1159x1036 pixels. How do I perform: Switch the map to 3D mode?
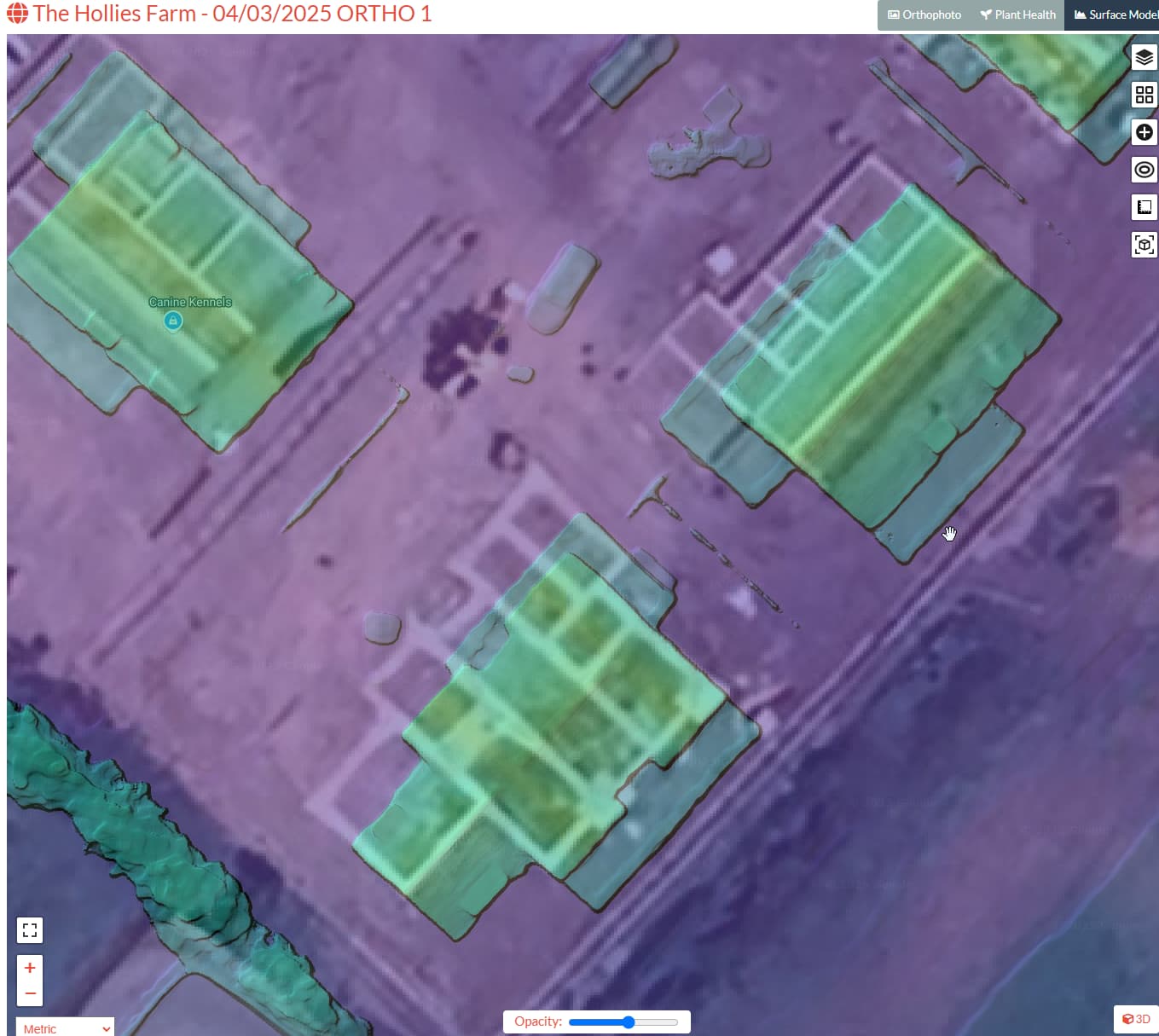coord(1137,1018)
